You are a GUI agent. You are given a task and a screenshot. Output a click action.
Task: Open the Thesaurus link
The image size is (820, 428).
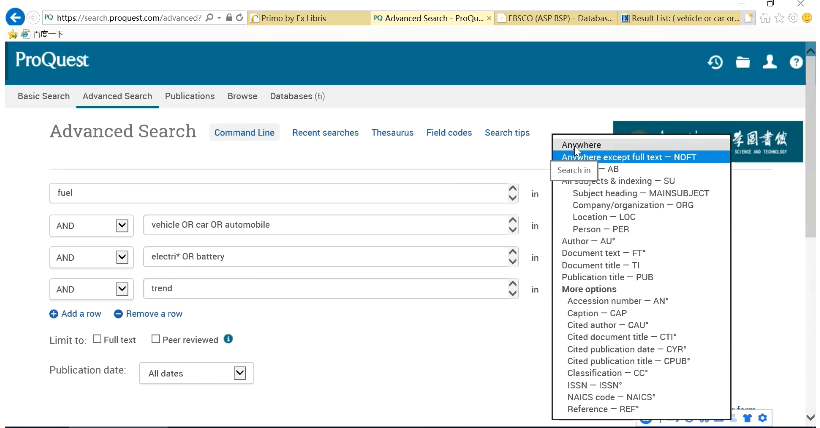point(392,133)
